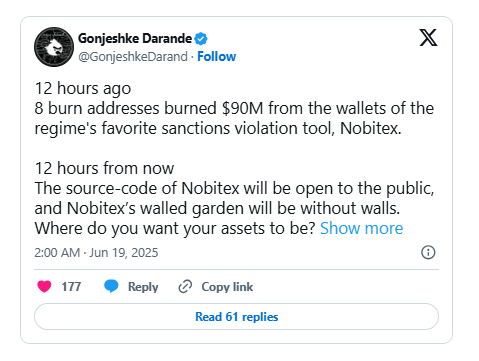Click the '12 hours from now' line
Viewport: 479px width, 361px height.
tap(104, 168)
